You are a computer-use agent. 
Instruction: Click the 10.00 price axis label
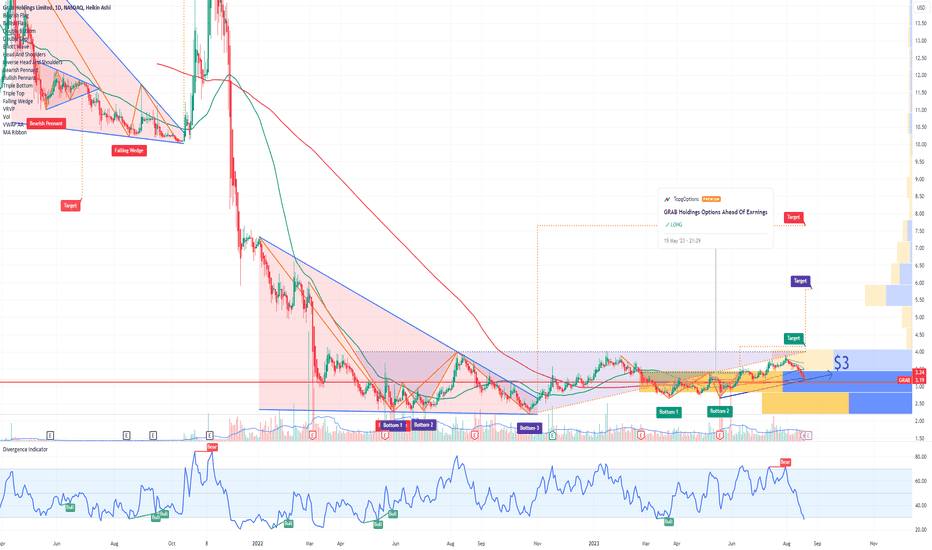(920, 144)
